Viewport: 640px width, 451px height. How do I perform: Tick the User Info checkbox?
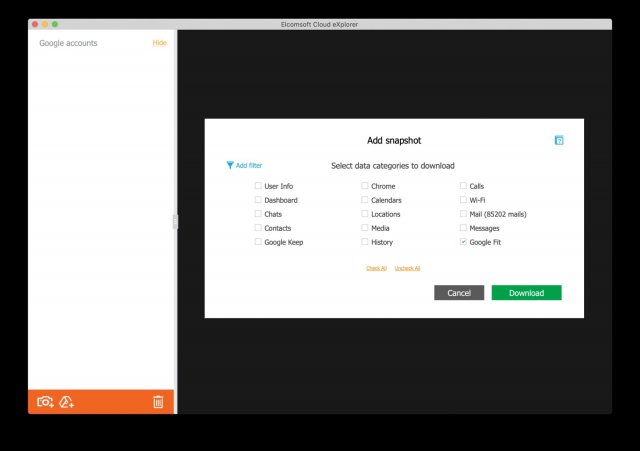[x=258, y=186]
